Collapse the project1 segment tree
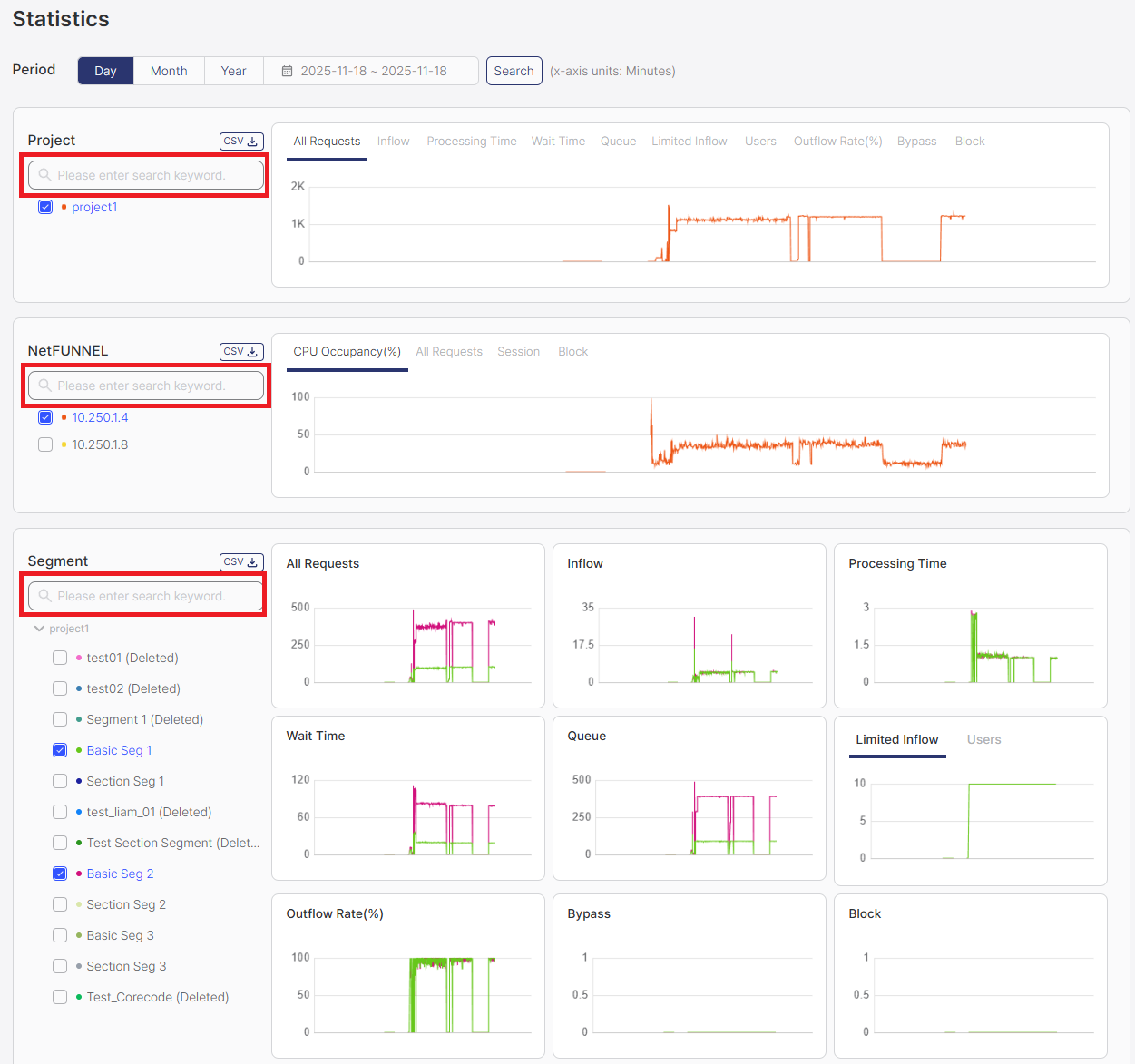Image resolution: width=1135 pixels, height=1064 pixels. click(x=39, y=629)
